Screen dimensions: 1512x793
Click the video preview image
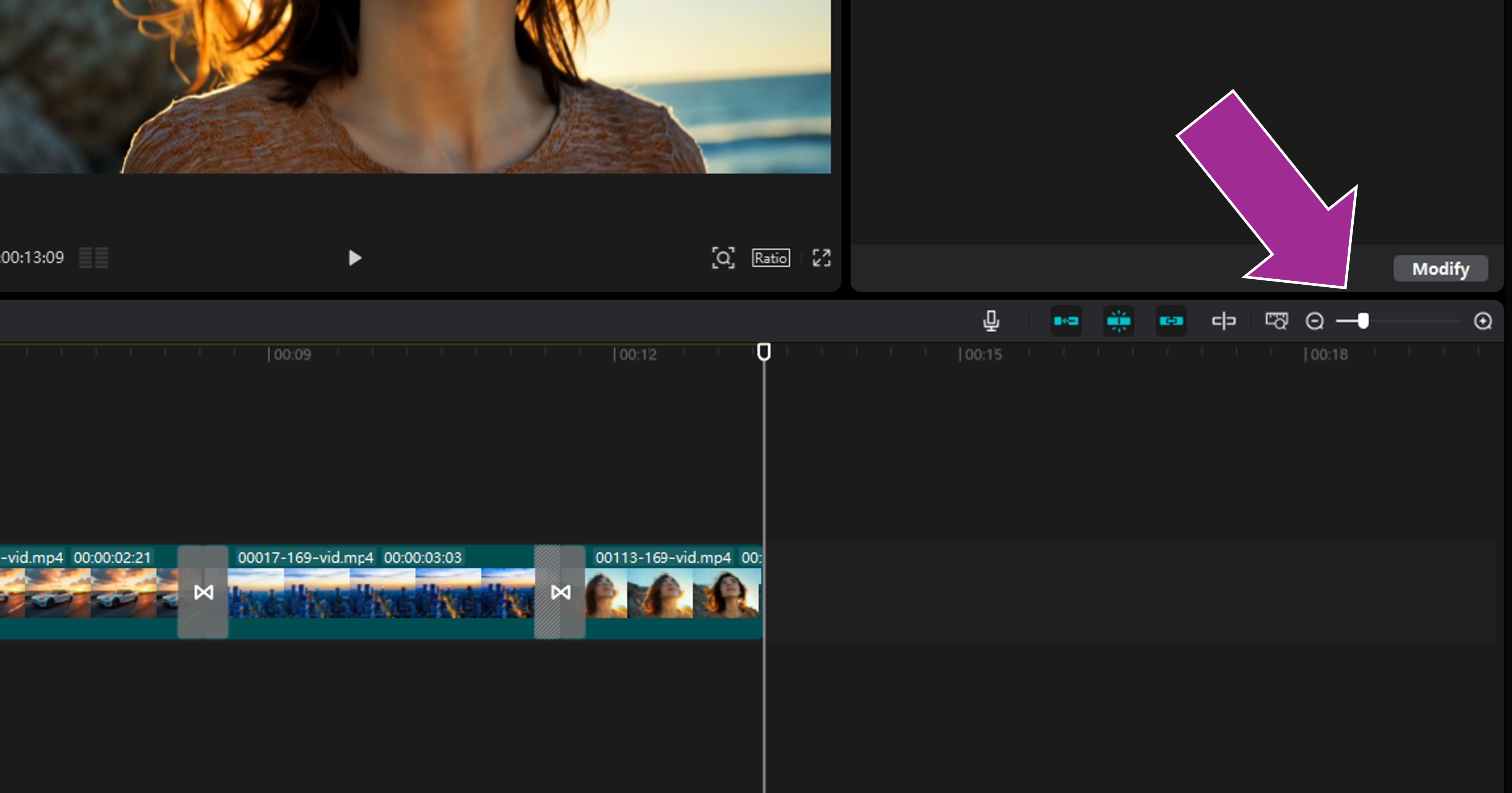click(415, 86)
